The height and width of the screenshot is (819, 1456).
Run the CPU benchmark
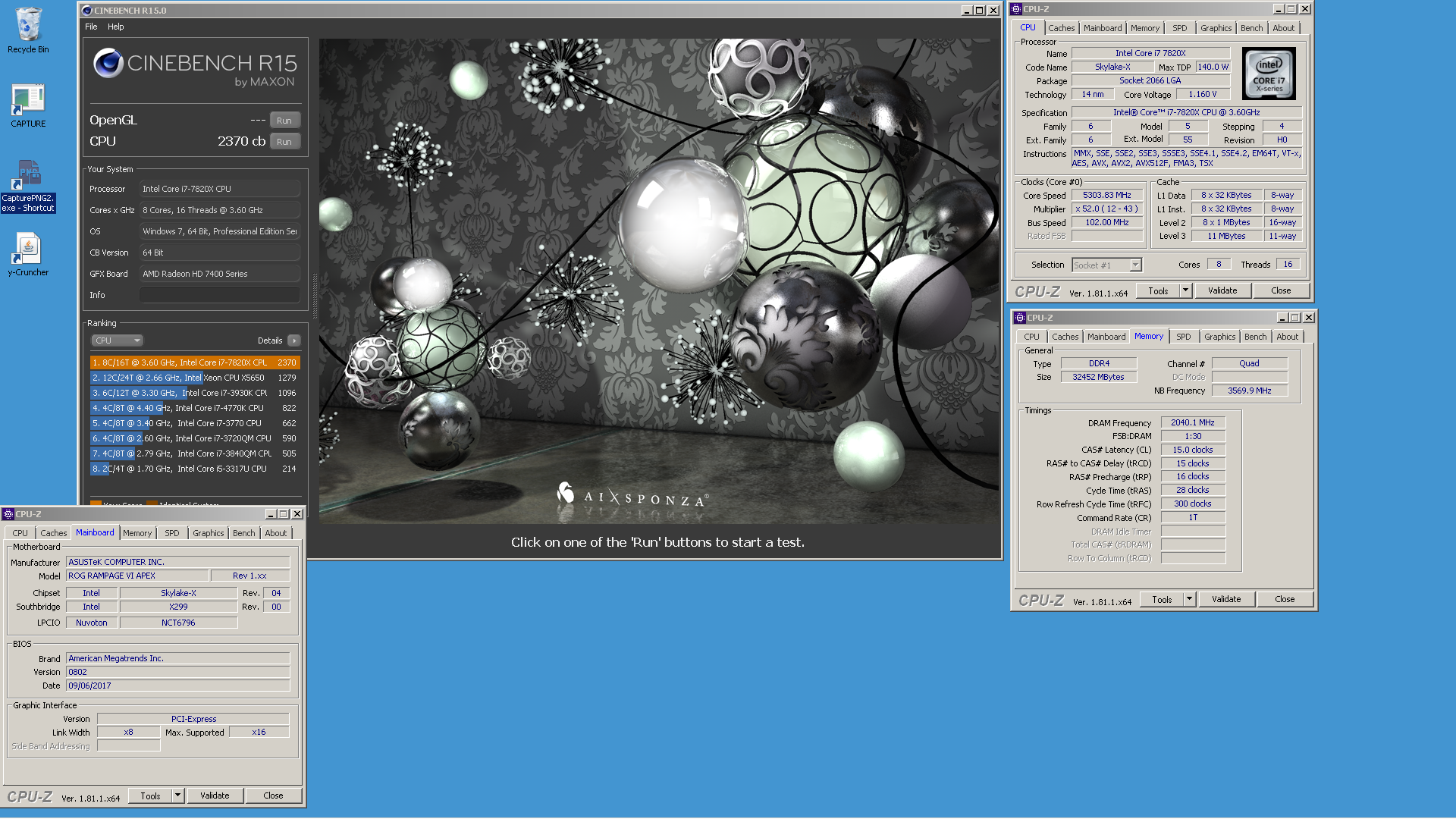tap(284, 142)
